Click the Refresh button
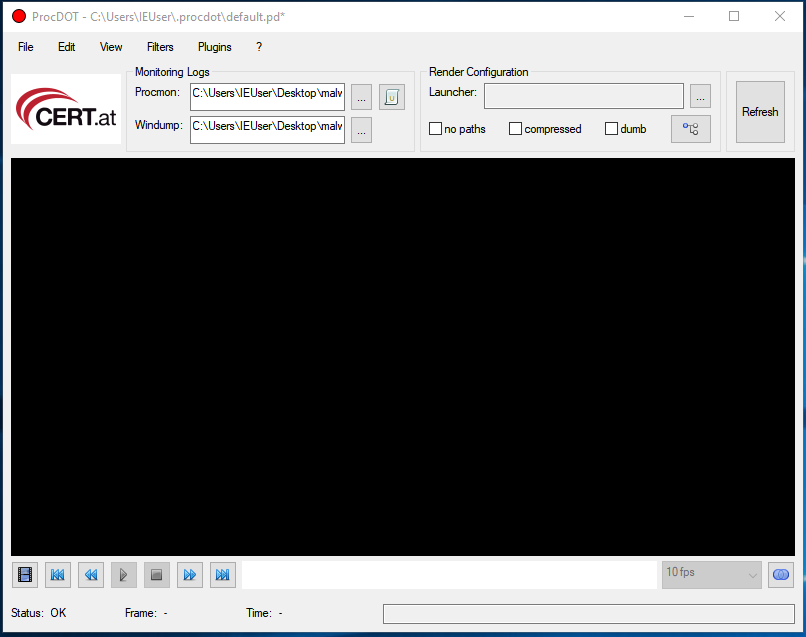 click(760, 112)
